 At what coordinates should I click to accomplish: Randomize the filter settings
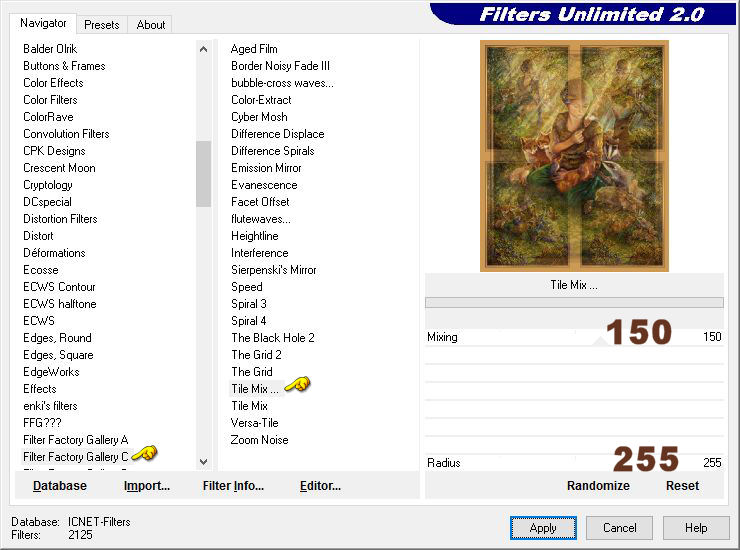coord(598,486)
